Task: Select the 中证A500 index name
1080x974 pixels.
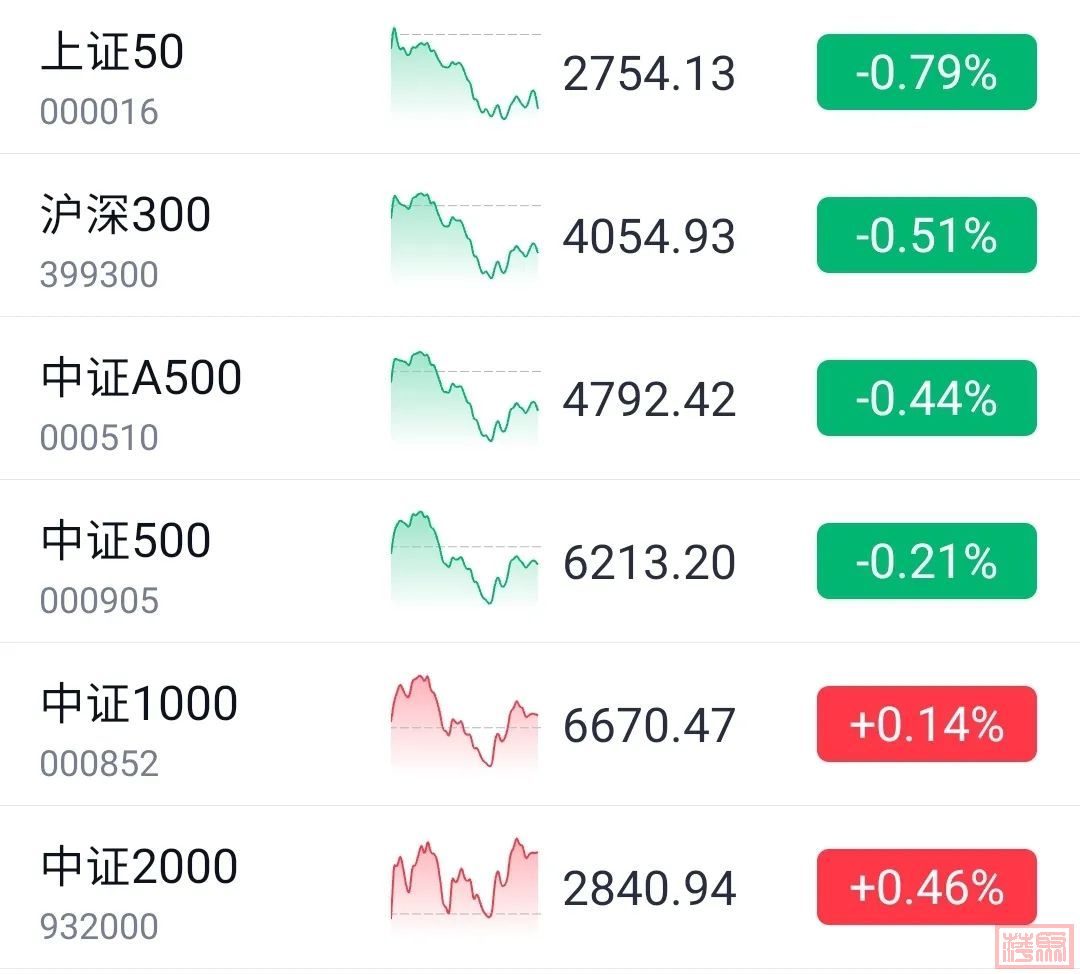Action: 141,378
